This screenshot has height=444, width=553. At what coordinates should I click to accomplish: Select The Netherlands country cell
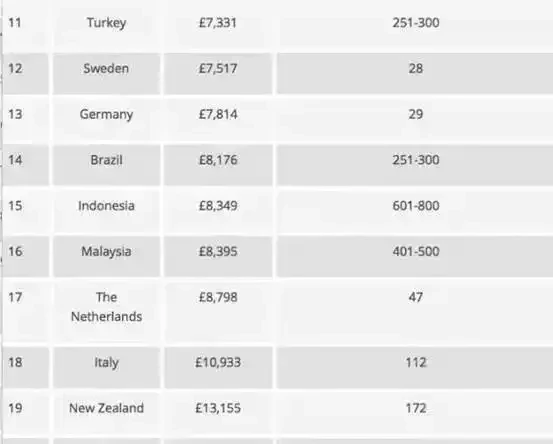pos(107,312)
